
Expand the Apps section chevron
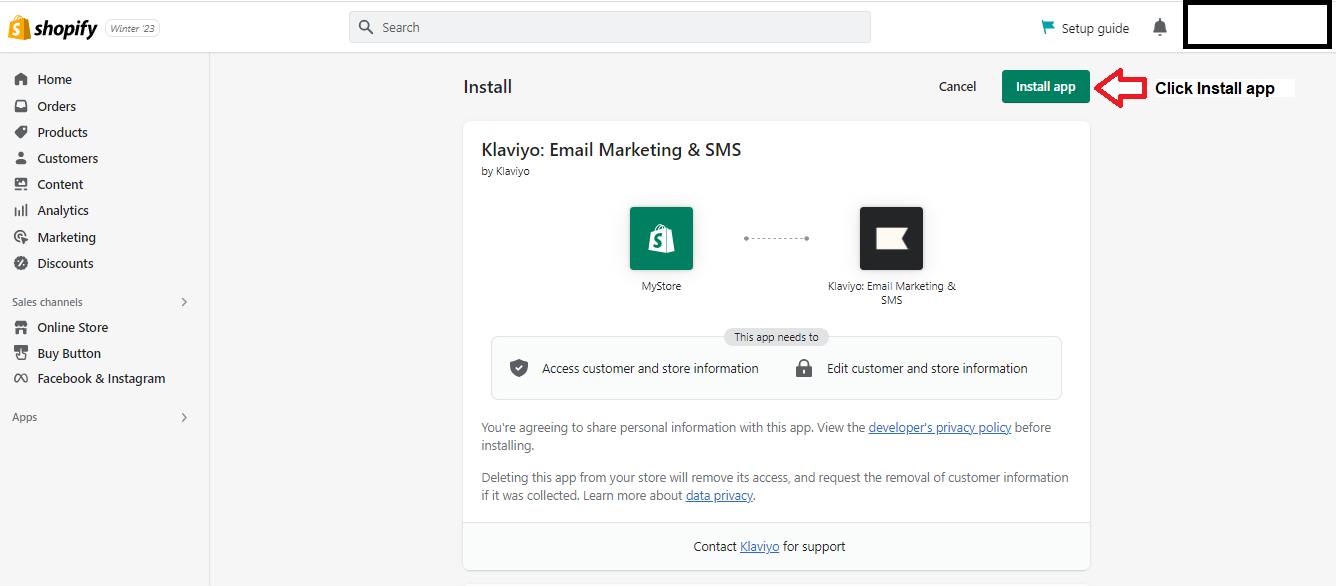184,417
